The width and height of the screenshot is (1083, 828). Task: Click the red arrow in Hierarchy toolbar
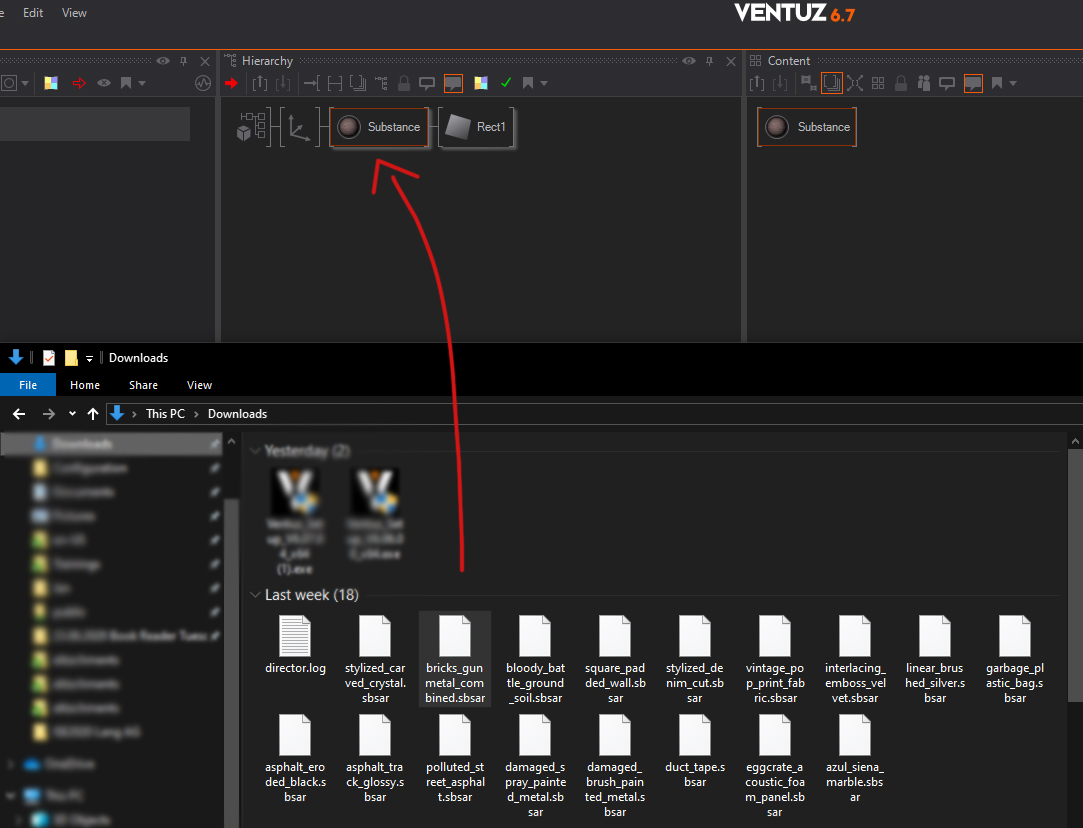(x=232, y=83)
